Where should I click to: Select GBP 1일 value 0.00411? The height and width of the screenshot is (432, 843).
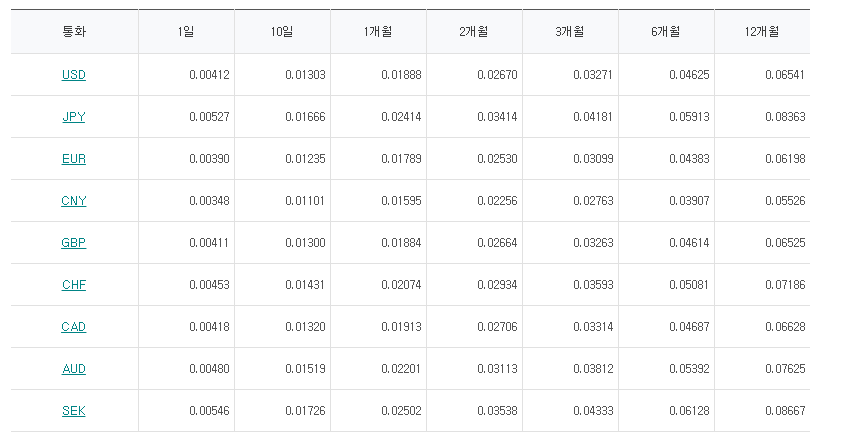(x=209, y=242)
